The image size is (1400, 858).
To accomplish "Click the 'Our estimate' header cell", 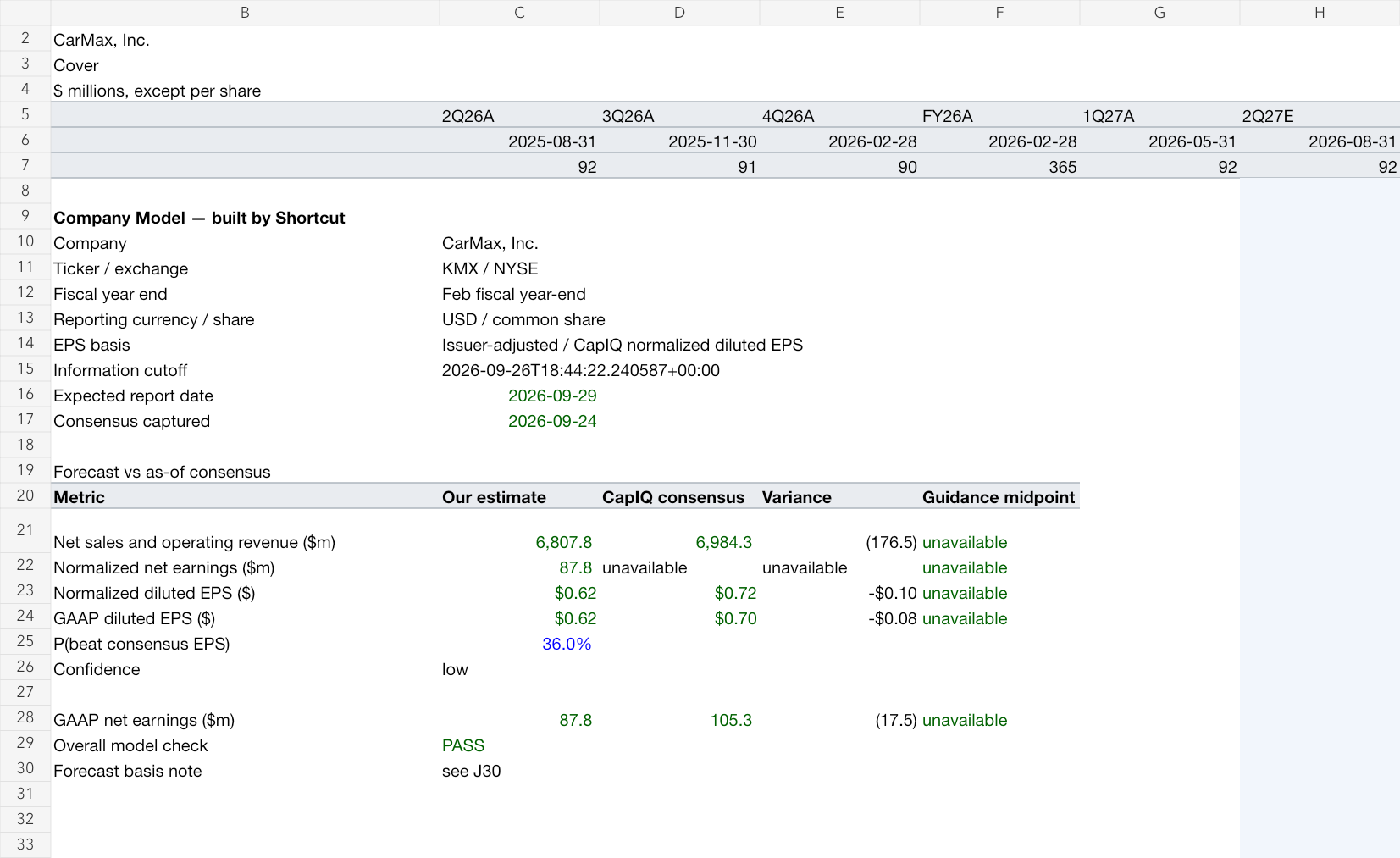I will (519, 497).
